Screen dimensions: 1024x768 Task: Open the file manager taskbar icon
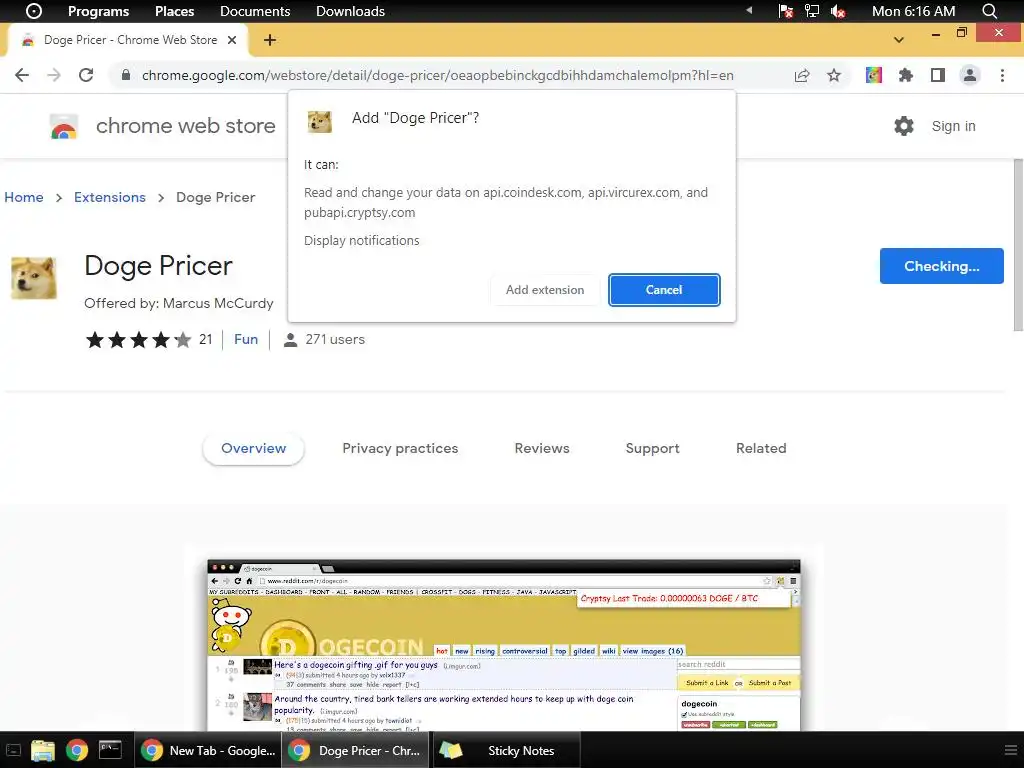click(x=43, y=750)
